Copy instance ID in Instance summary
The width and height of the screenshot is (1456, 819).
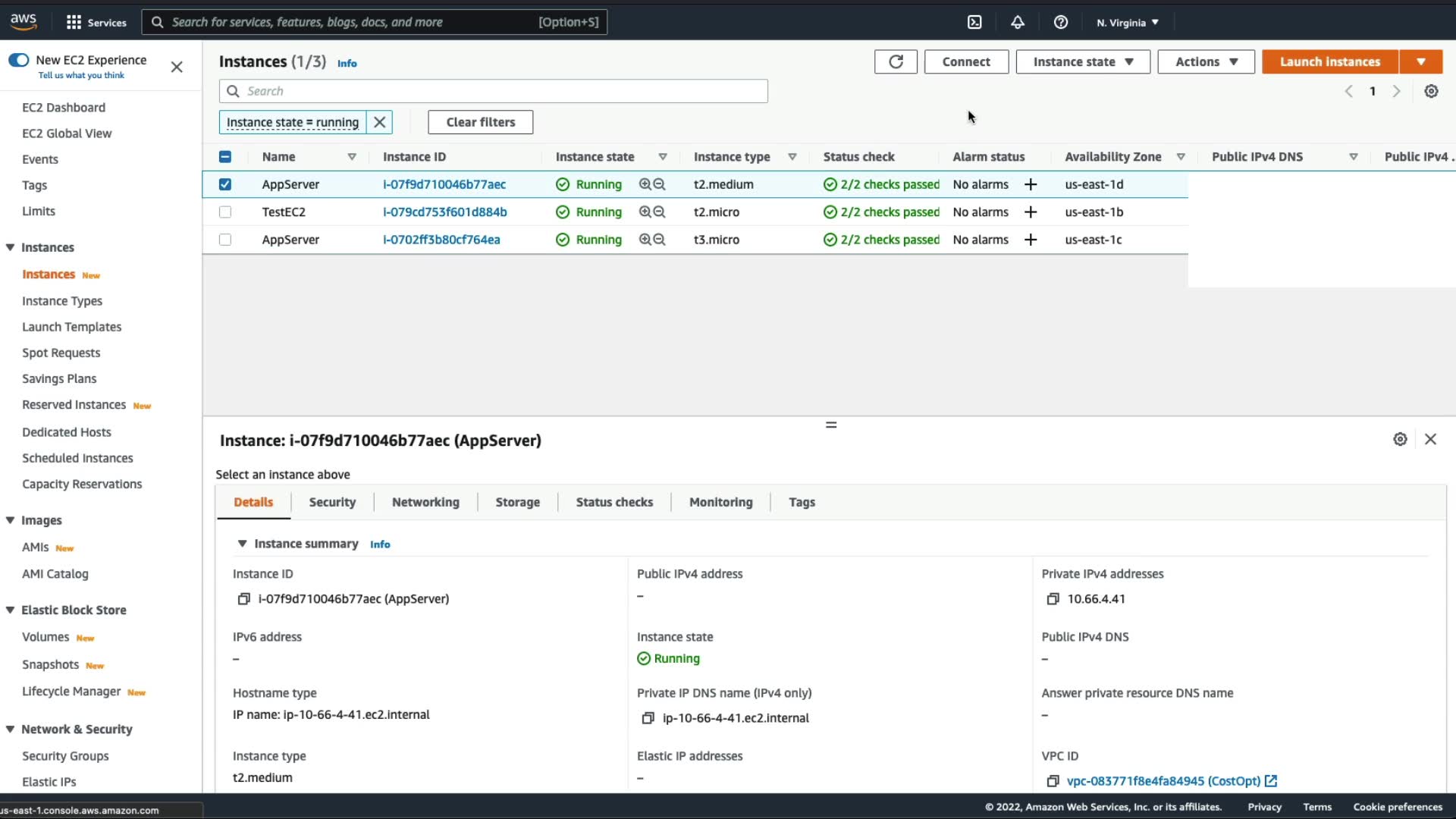[243, 599]
